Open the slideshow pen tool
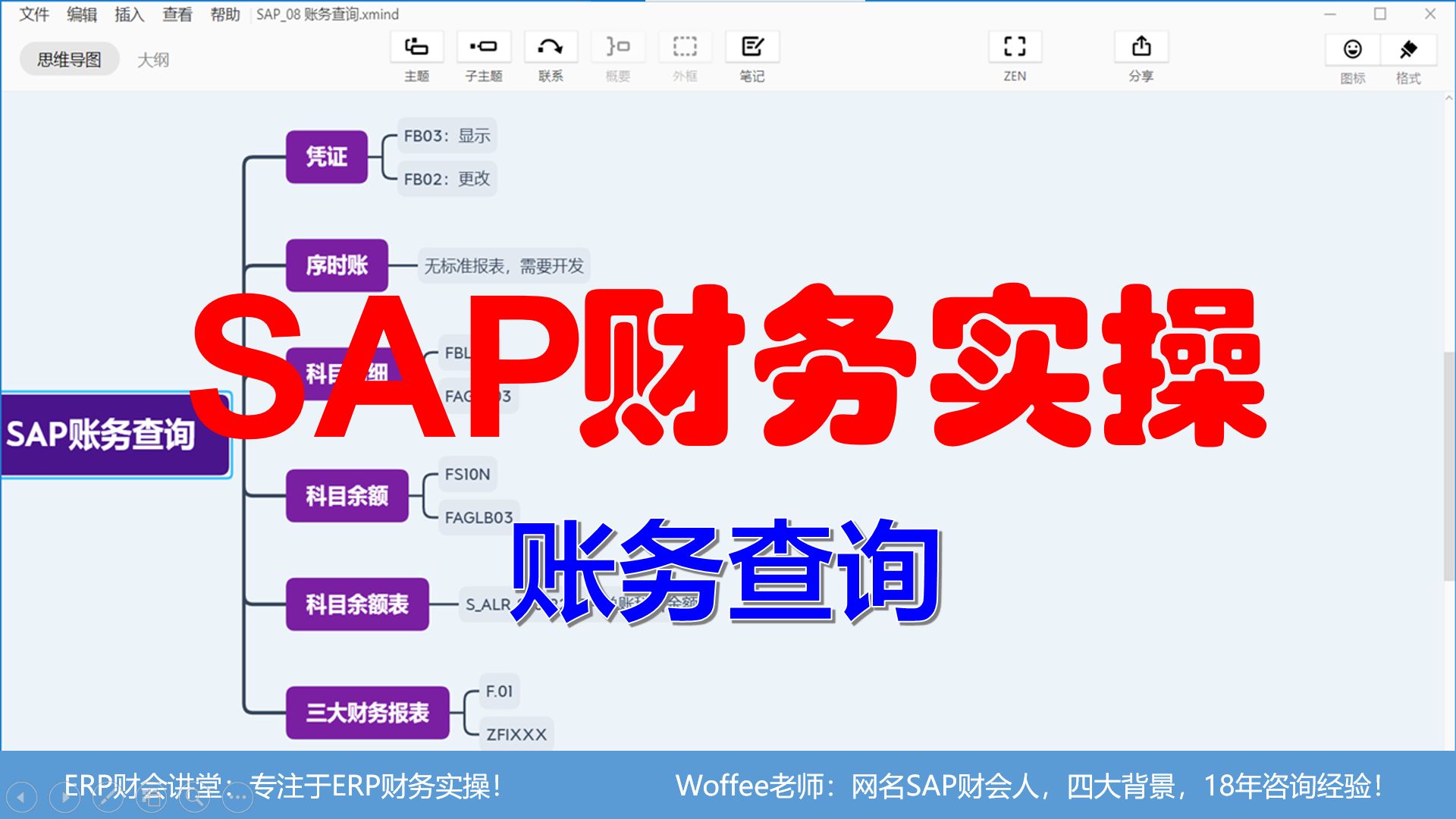 pos(108,797)
